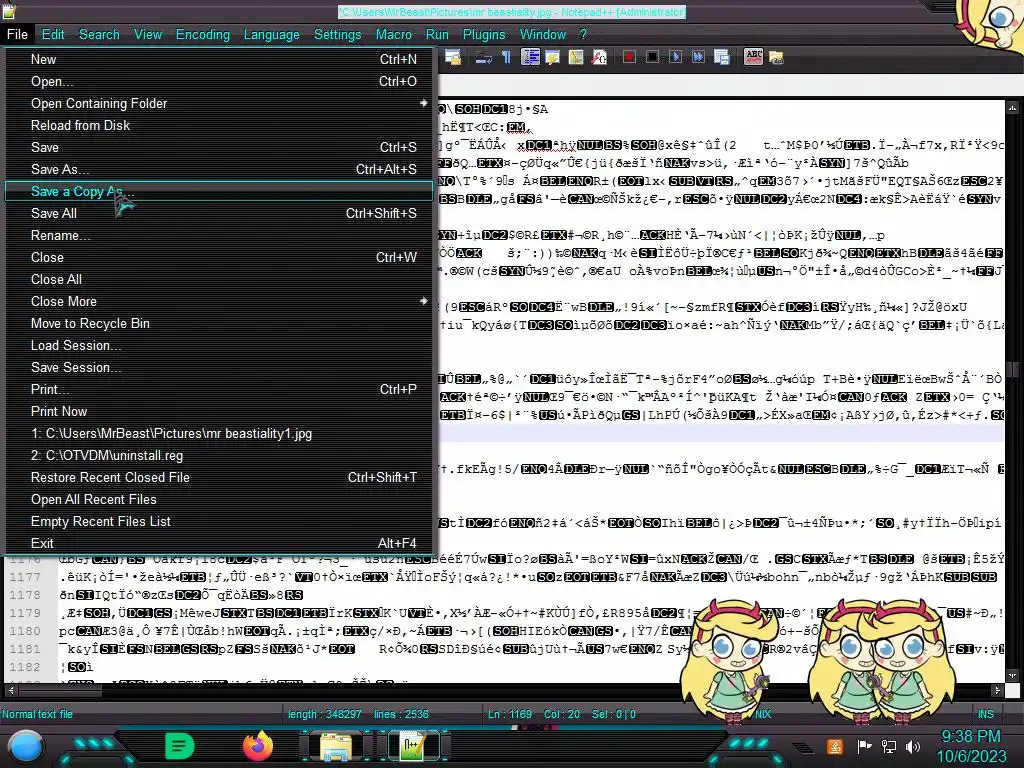Stop macro recording black square icon
This screenshot has height=768, width=1024.
(652, 57)
